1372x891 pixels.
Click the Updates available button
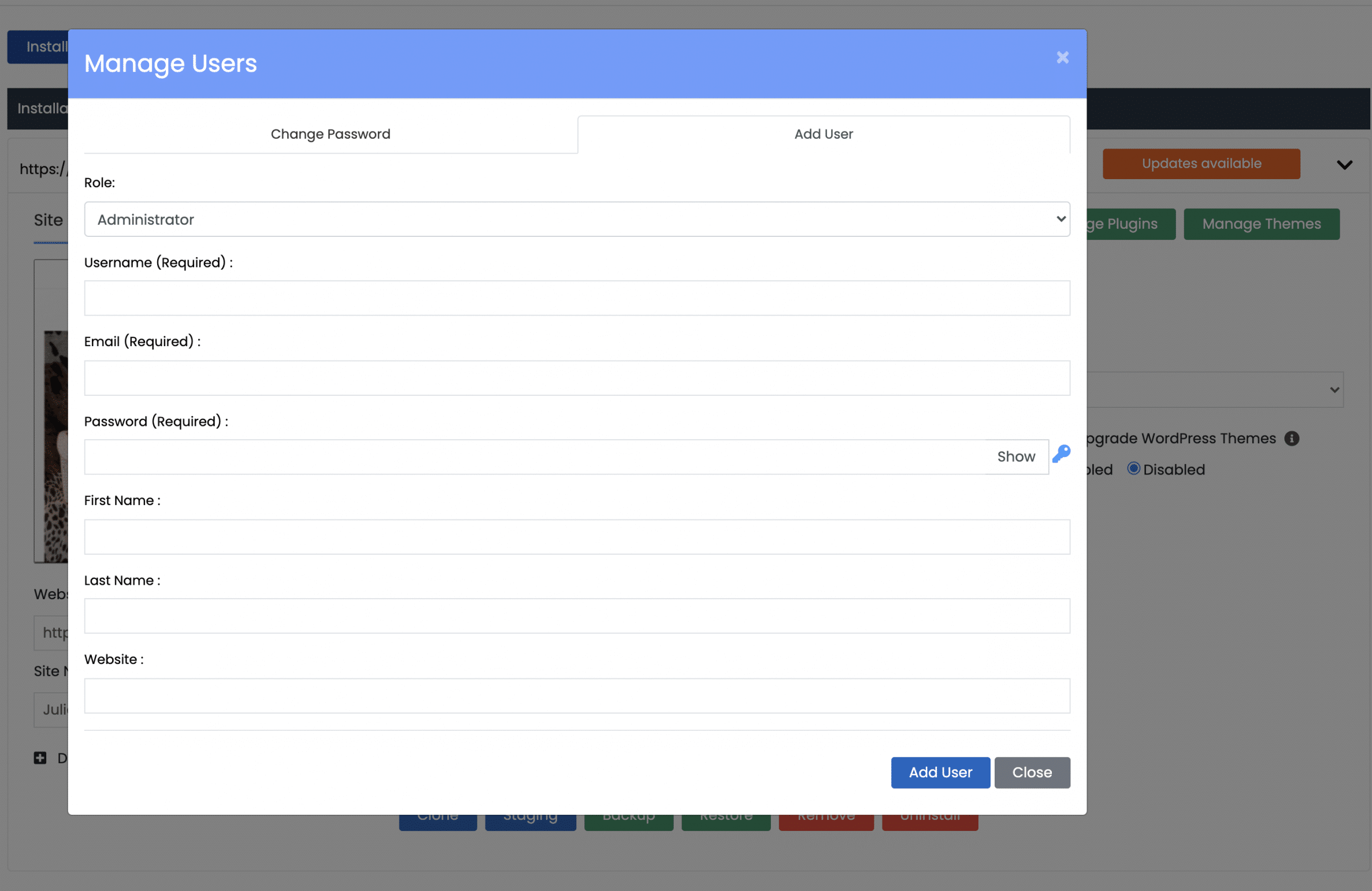click(x=1201, y=164)
